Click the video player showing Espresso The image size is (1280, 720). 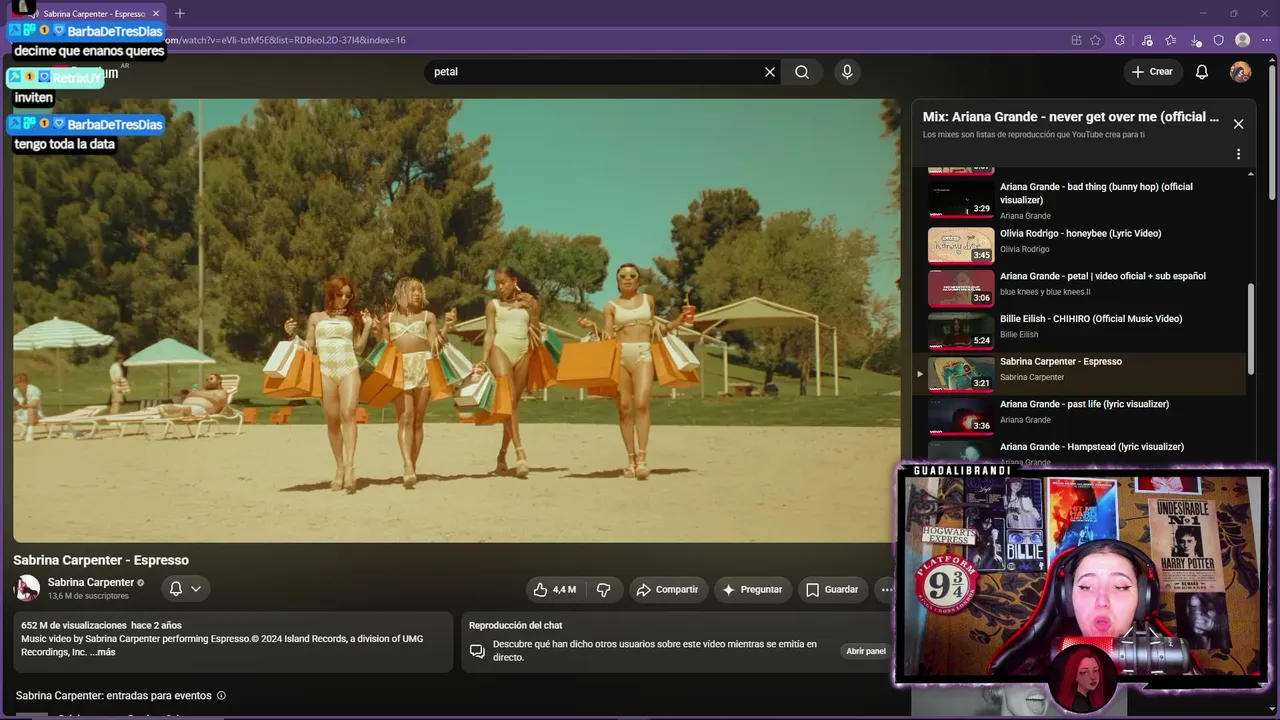[x=457, y=320]
